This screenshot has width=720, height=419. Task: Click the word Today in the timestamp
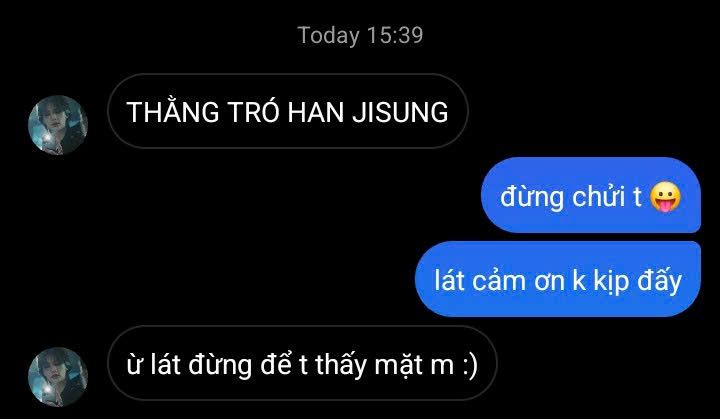coord(328,36)
